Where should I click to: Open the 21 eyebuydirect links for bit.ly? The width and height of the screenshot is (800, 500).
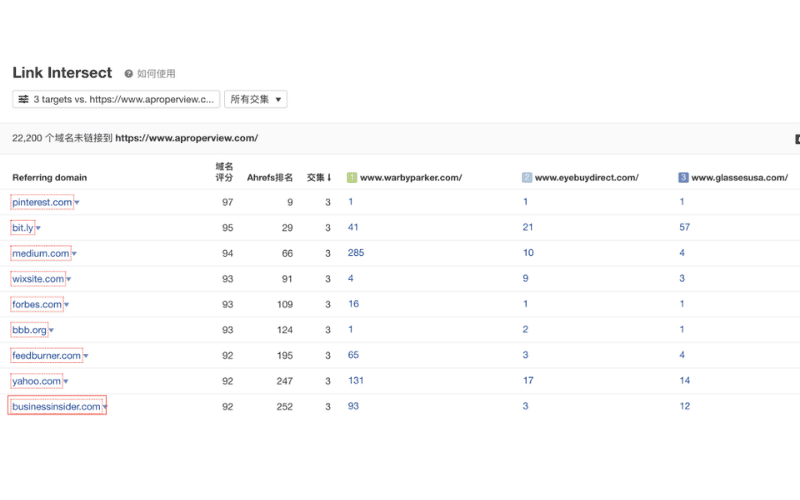point(528,227)
